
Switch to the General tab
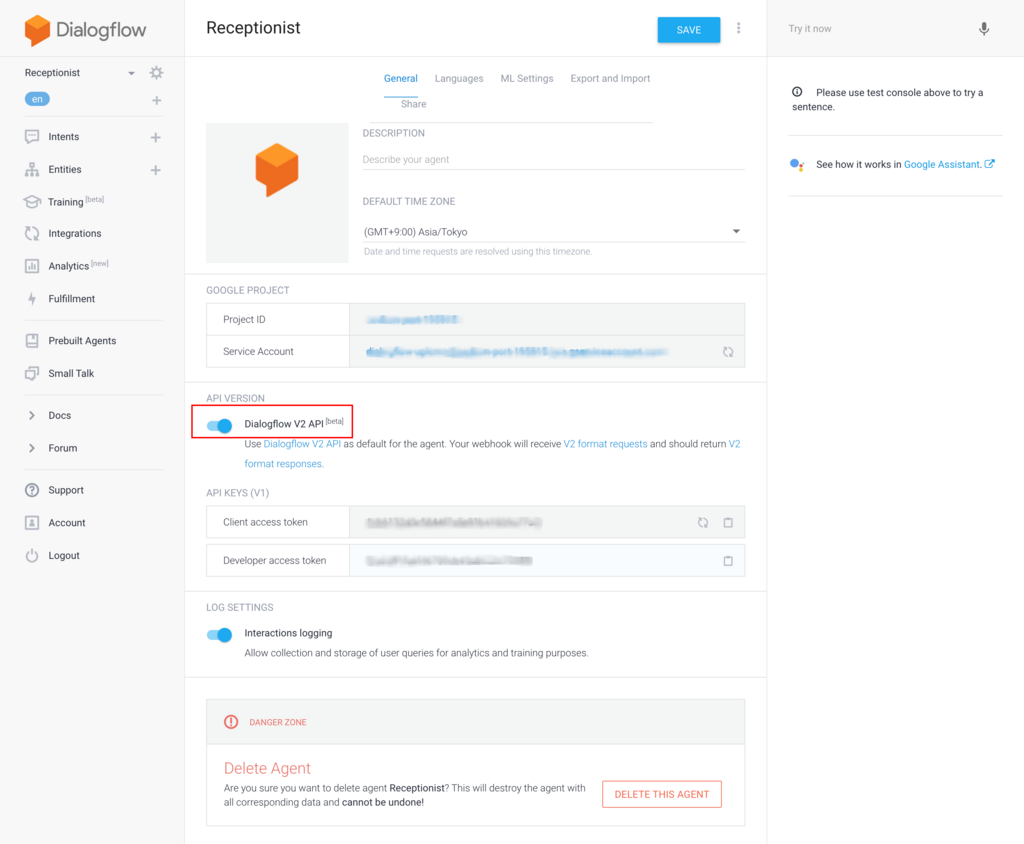[x=400, y=78]
